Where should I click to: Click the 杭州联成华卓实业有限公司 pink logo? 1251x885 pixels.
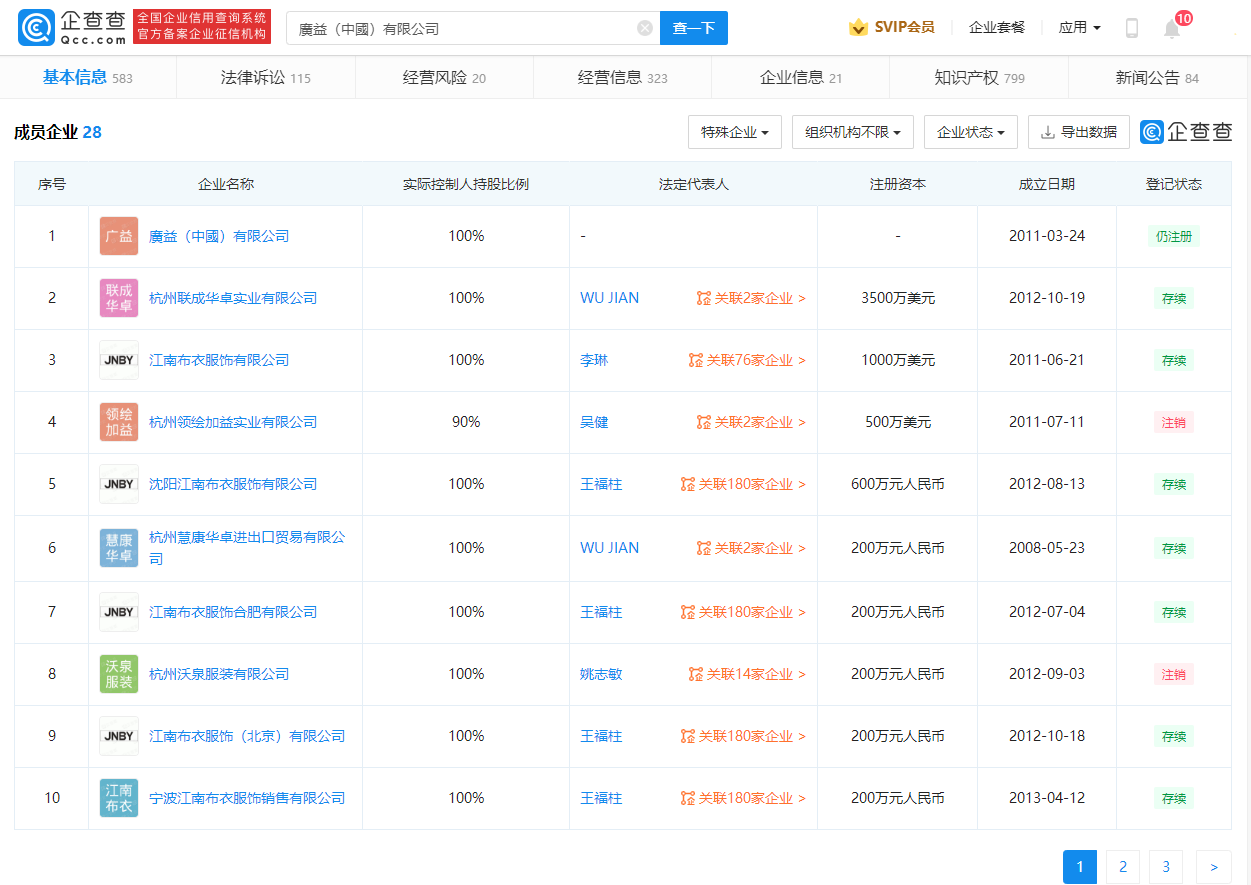(119, 298)
